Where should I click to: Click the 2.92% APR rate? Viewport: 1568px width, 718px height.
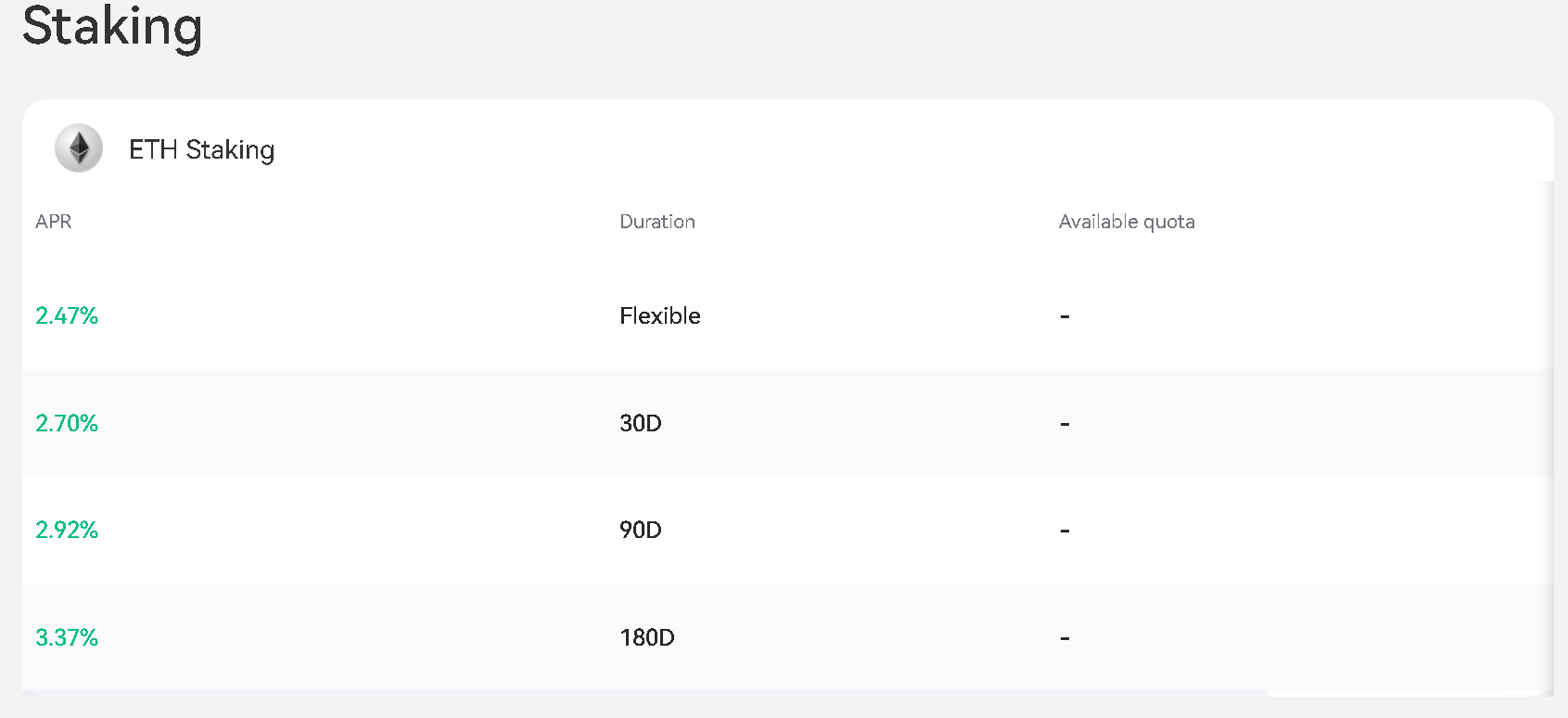(x=67, y=530)
